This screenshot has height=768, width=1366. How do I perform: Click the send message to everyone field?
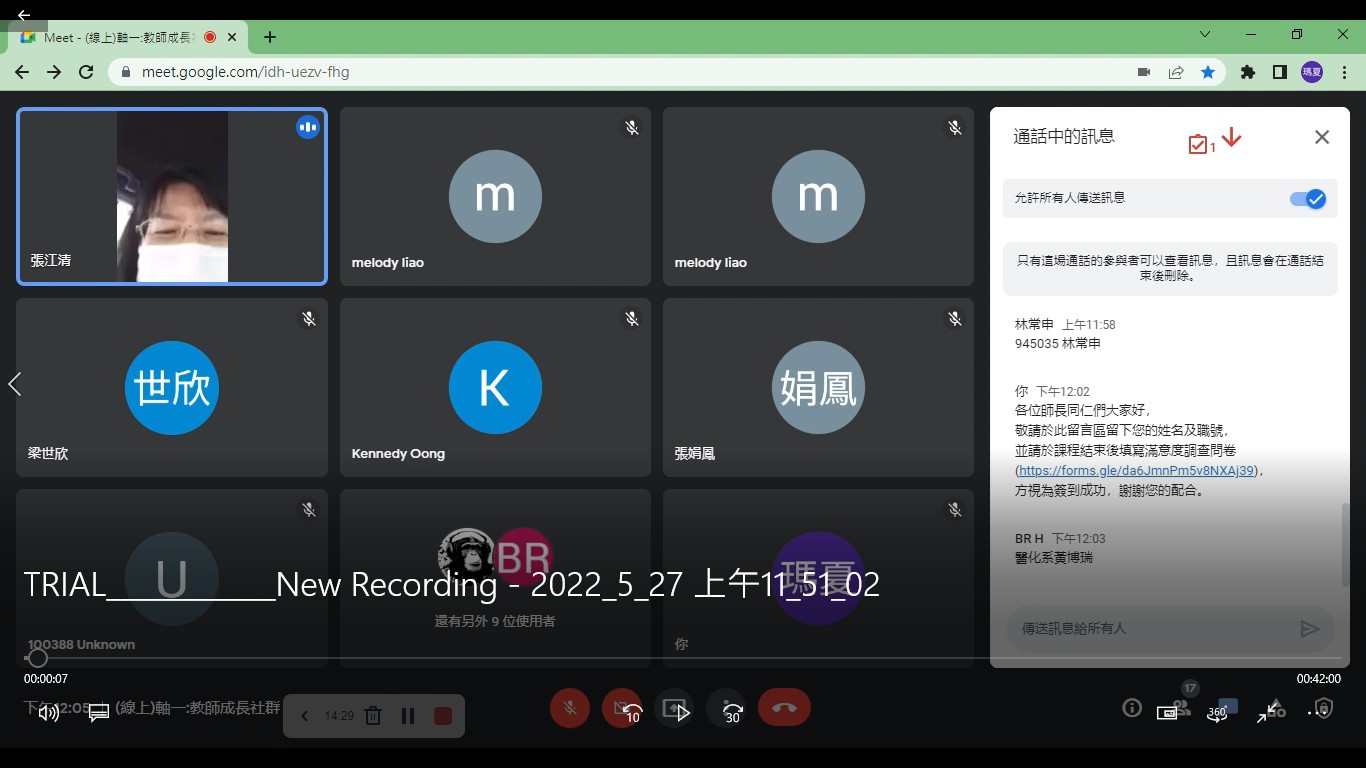coord(1150,629)
